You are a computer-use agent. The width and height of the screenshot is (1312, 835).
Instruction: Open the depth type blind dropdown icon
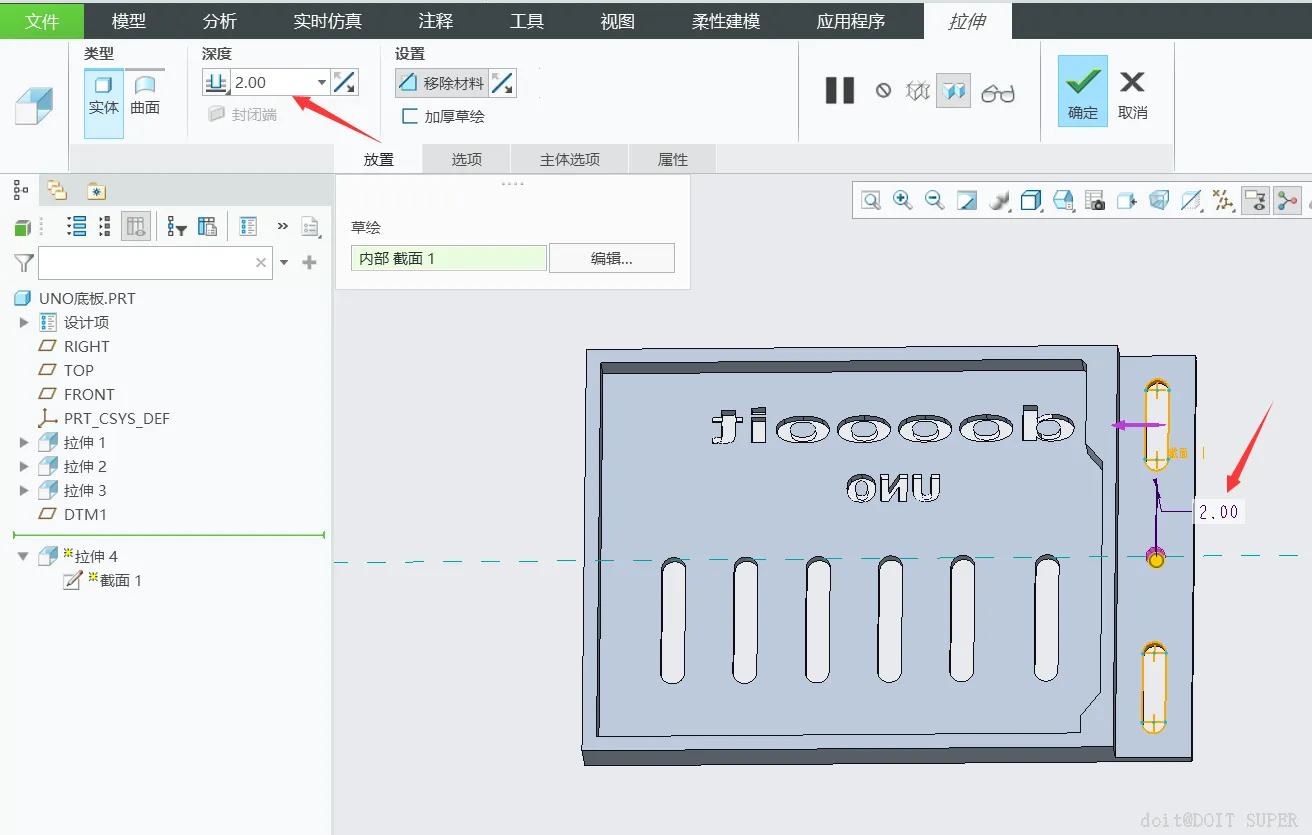click(x=217, y=82)
